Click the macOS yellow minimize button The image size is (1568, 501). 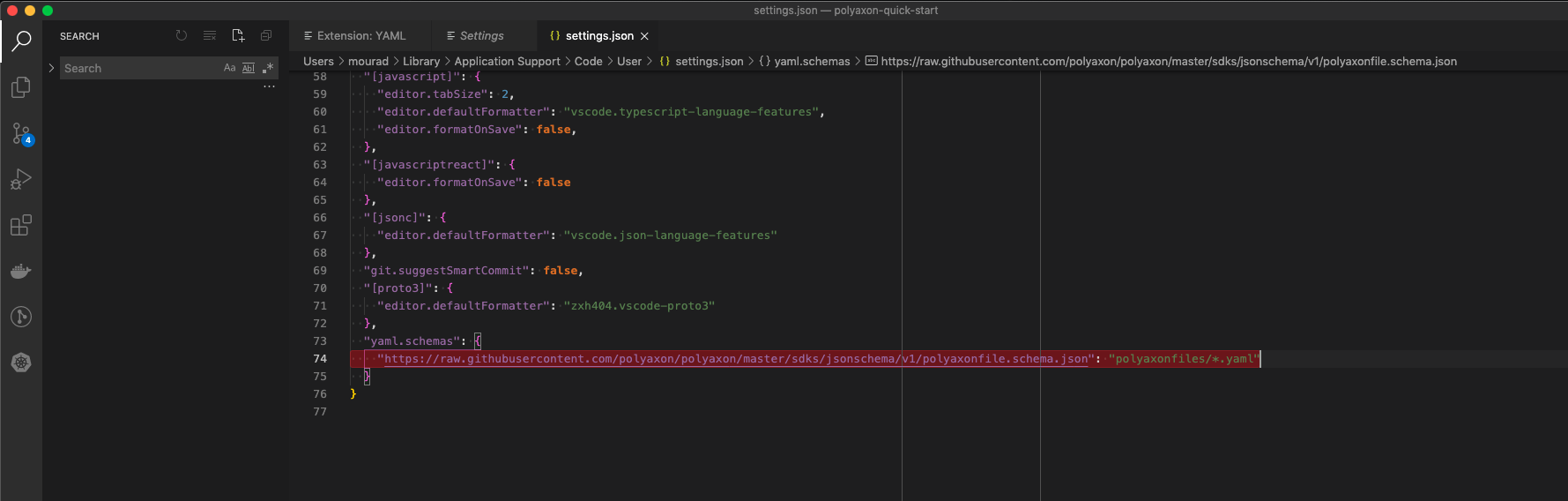[30, 11]
